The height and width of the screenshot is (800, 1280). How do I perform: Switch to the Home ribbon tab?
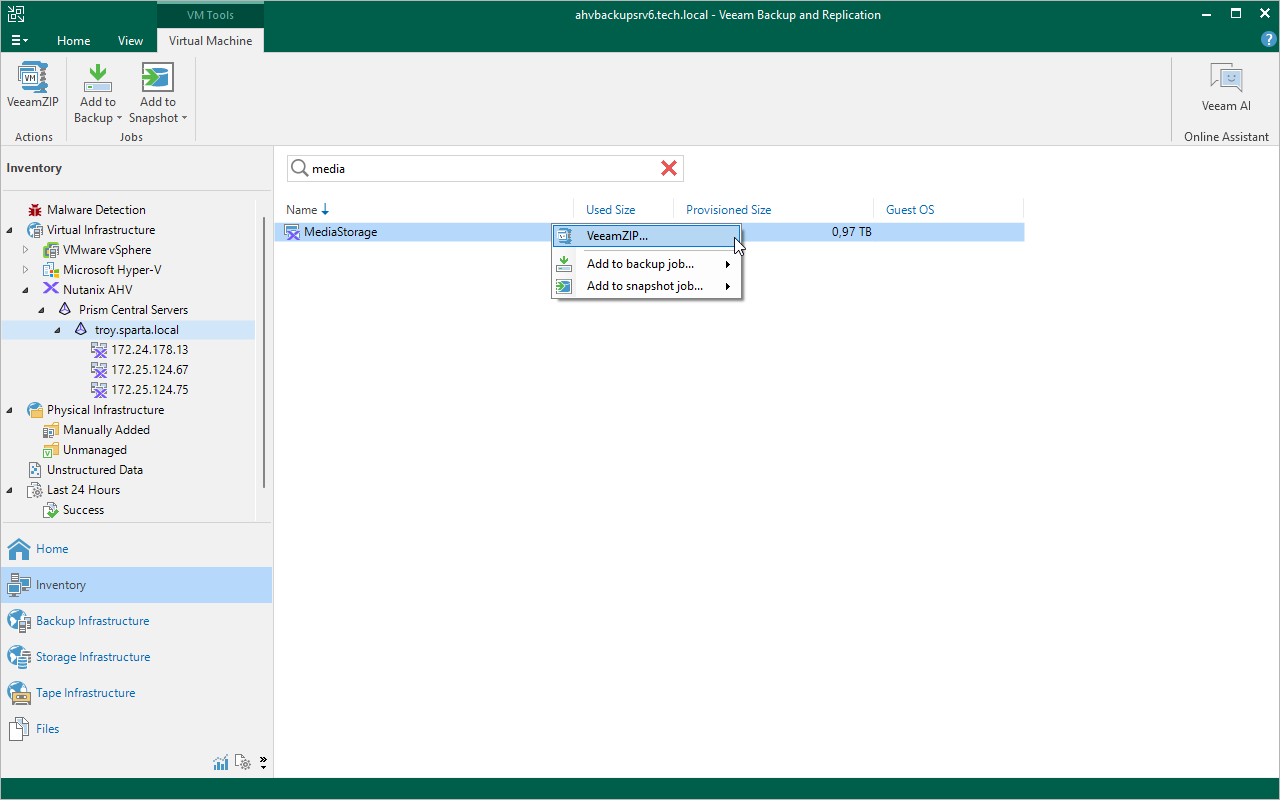pos(73,41)
